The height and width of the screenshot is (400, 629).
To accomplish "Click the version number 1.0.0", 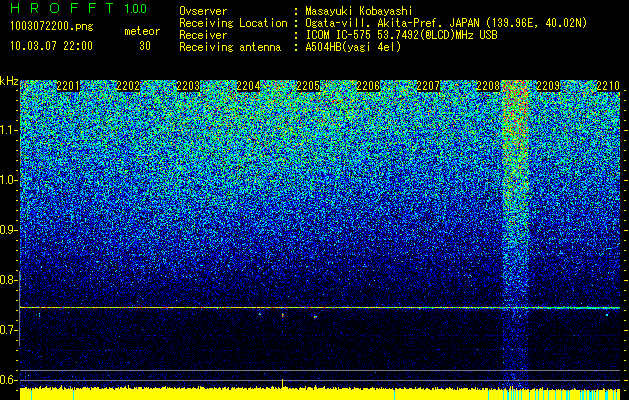I will click(136, 9).
